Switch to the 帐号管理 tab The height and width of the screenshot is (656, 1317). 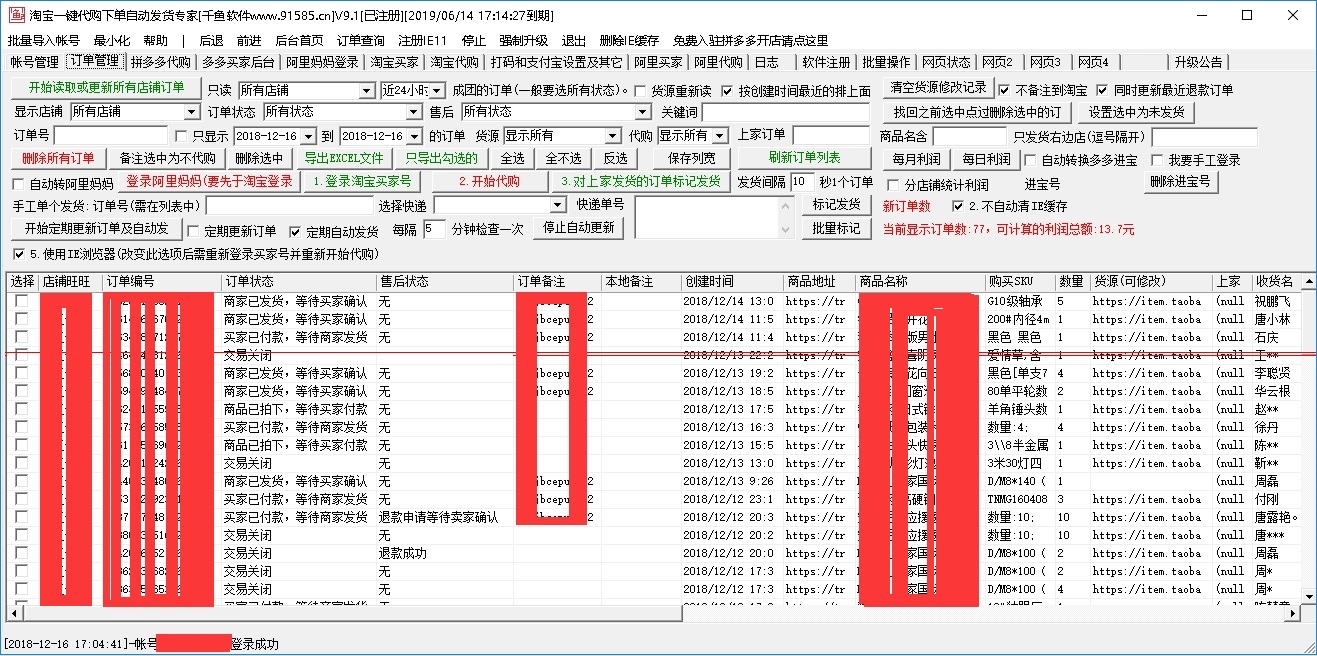pos(34,62)
